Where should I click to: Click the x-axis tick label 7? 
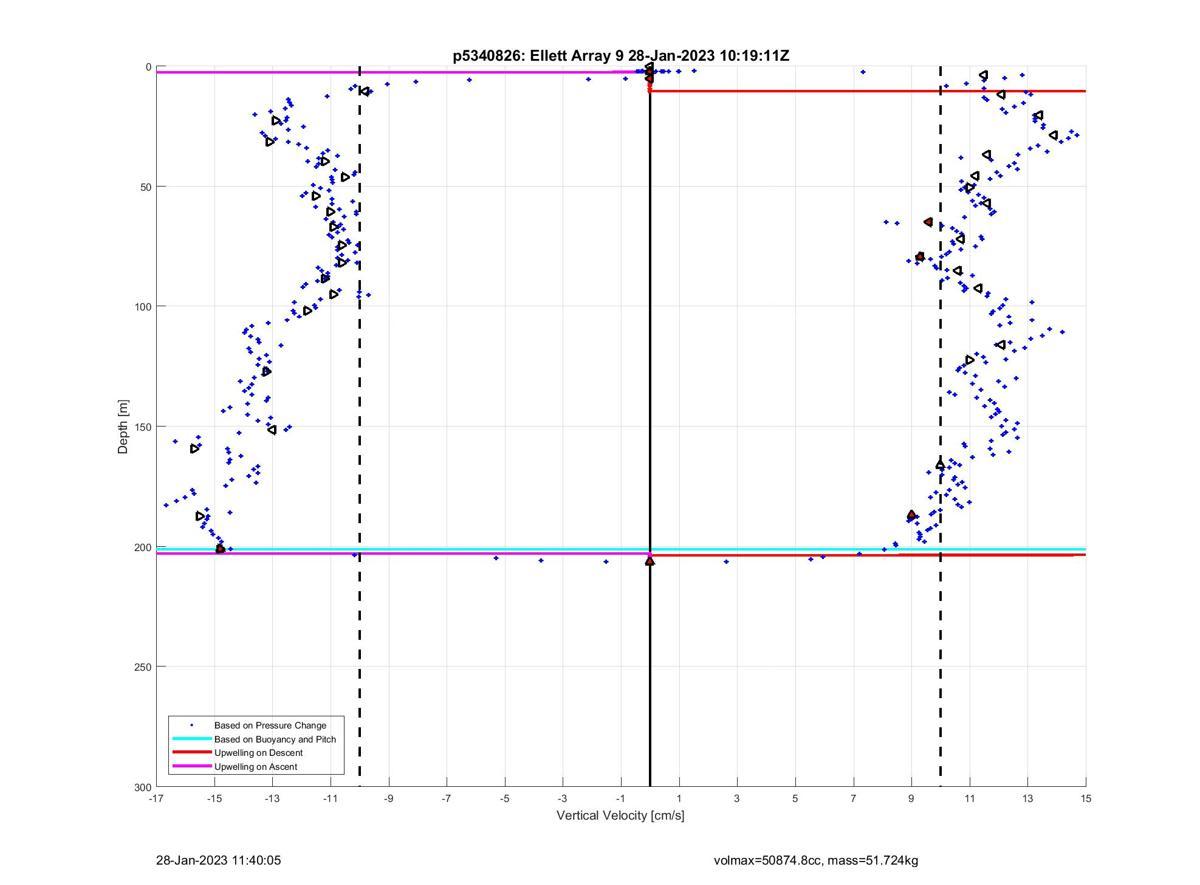click(x=854, y=799)
